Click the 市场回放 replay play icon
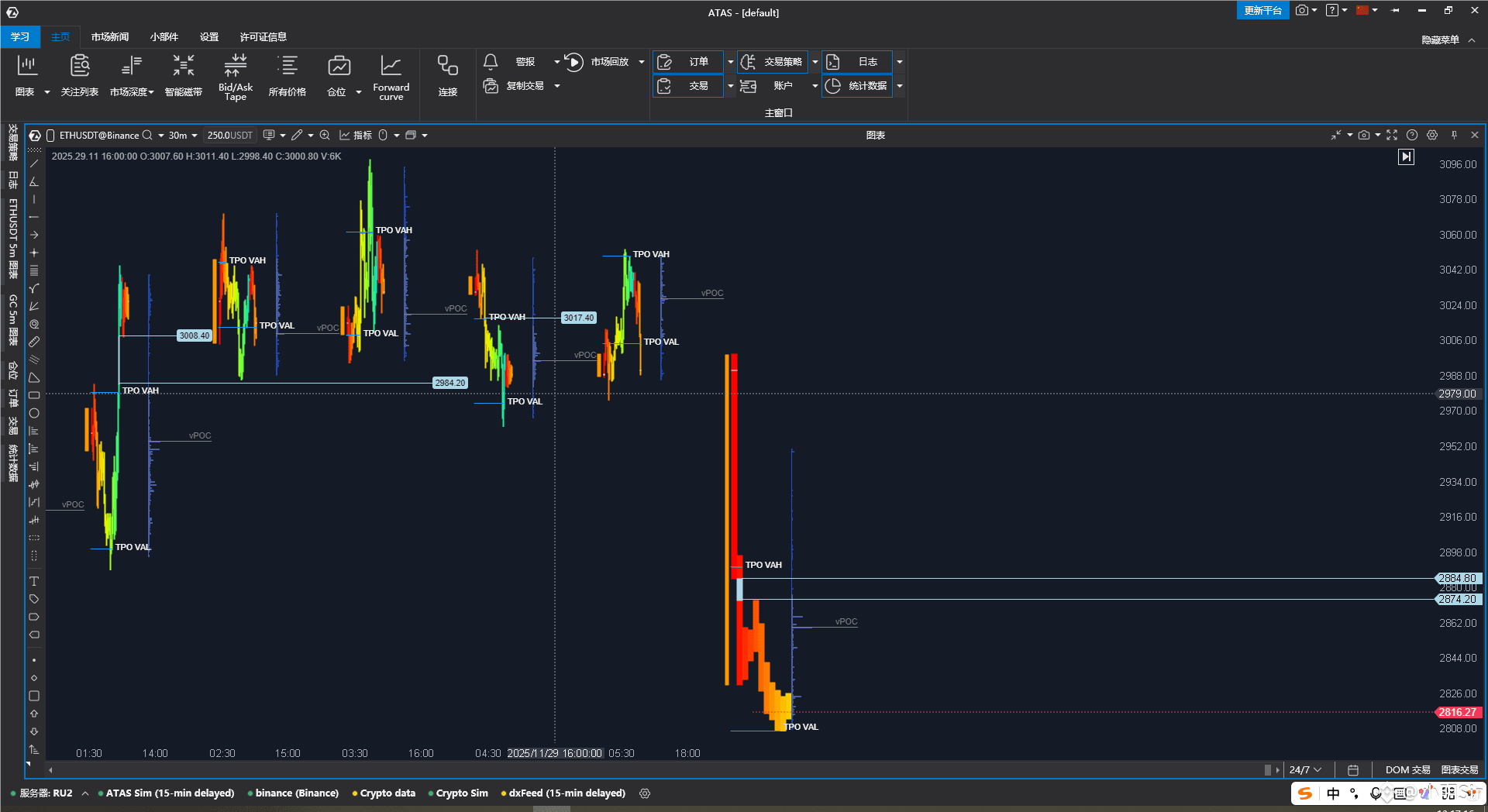 coord(573,62)
